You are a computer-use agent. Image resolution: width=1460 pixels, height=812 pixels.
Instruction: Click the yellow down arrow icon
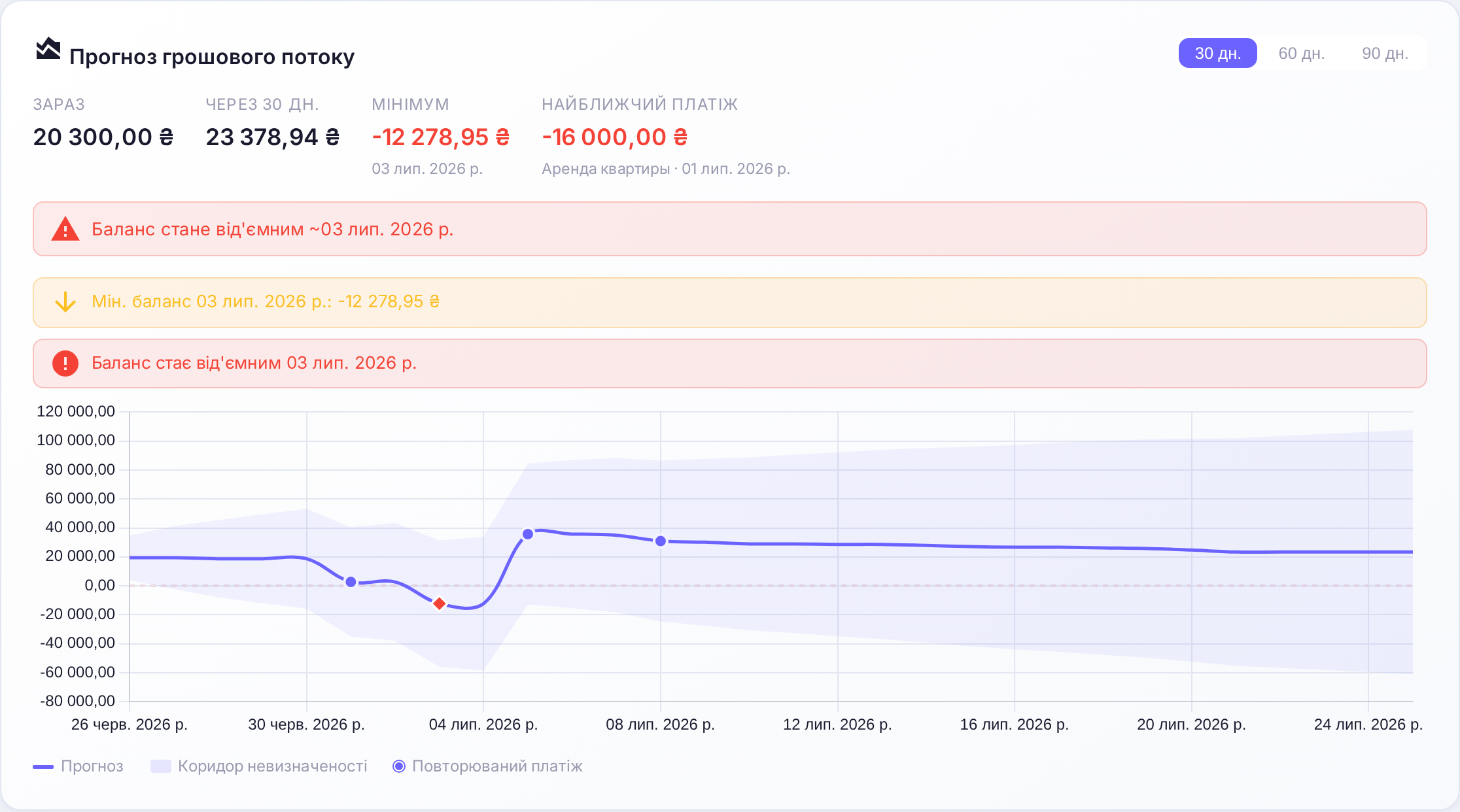pos(65,302)
